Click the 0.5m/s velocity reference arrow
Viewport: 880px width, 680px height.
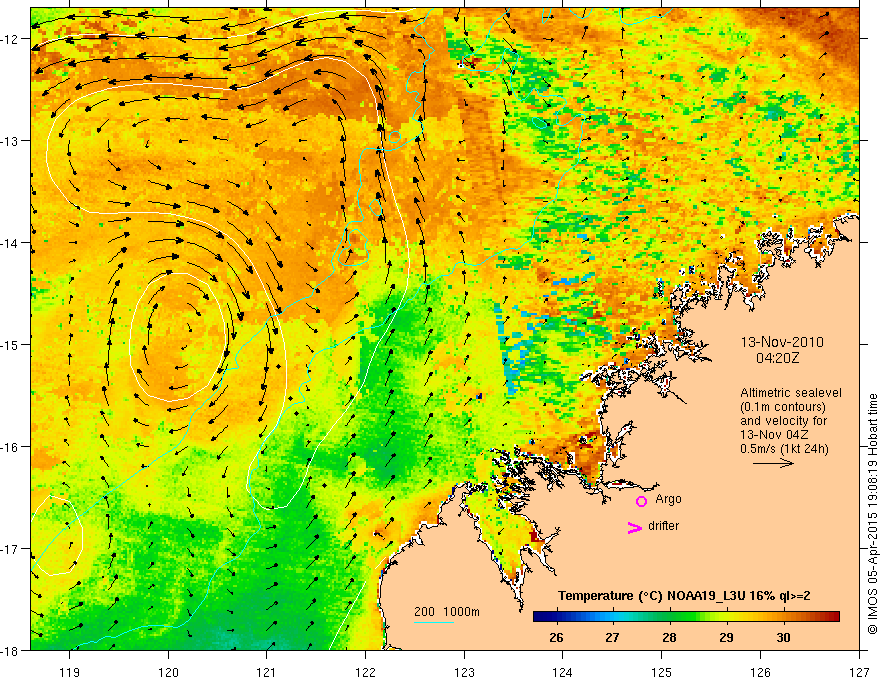(x=773, y=463)
